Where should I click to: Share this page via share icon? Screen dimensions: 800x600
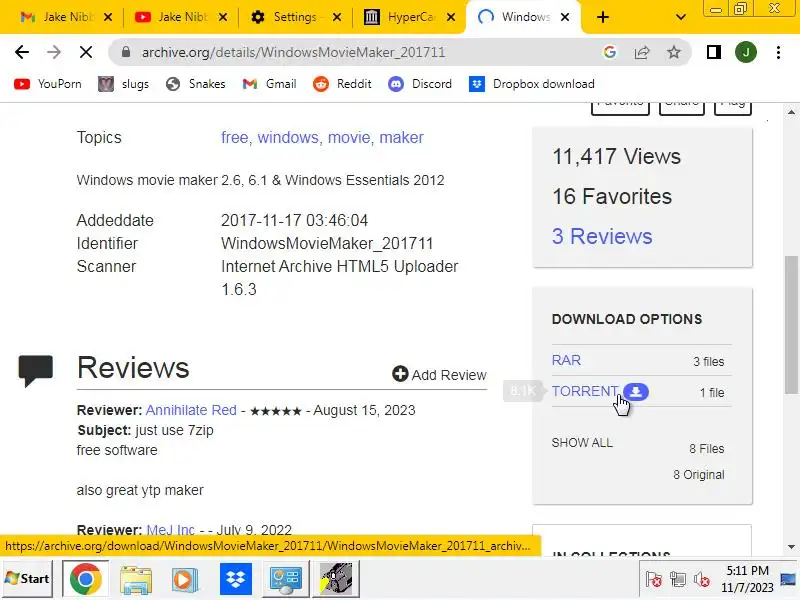click(642, 52)
